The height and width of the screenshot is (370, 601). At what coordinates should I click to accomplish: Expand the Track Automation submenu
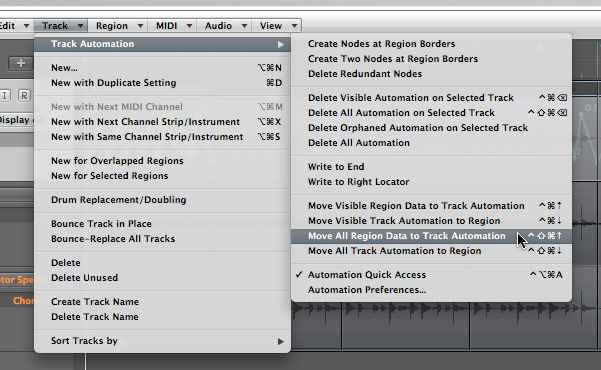[x=162, y=44]
